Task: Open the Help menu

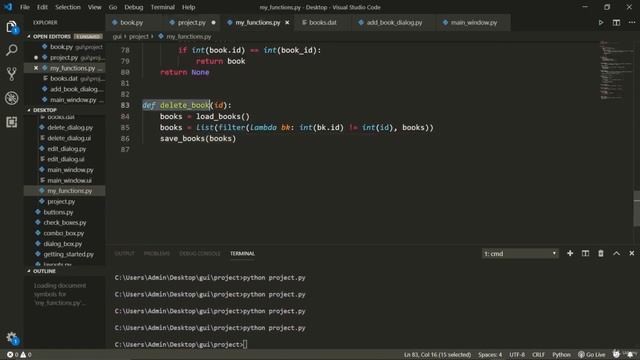Action: (x=189, y=7)
